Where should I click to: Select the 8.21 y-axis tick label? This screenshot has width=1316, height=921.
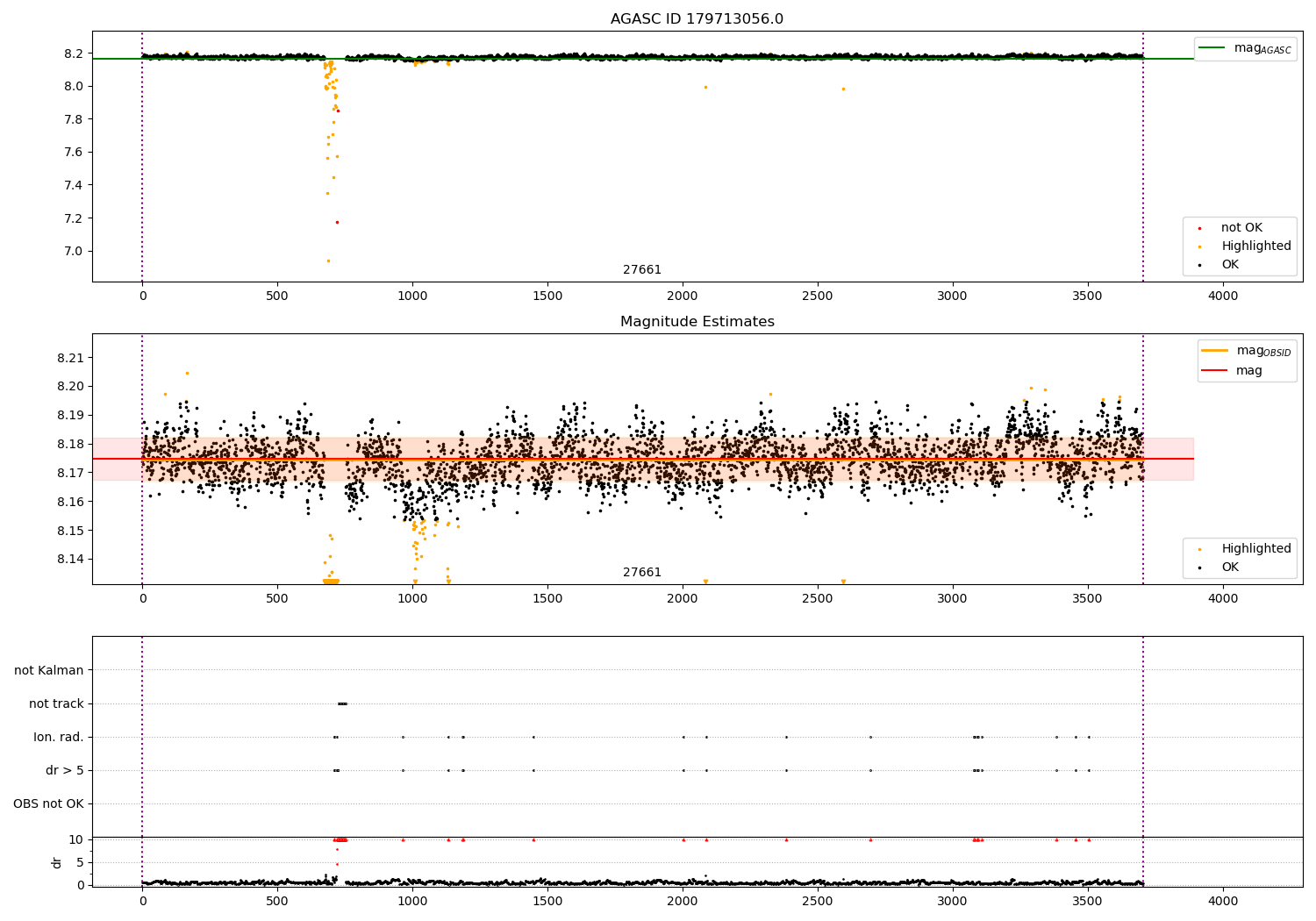pyautogui.click(x=70, y=358)
